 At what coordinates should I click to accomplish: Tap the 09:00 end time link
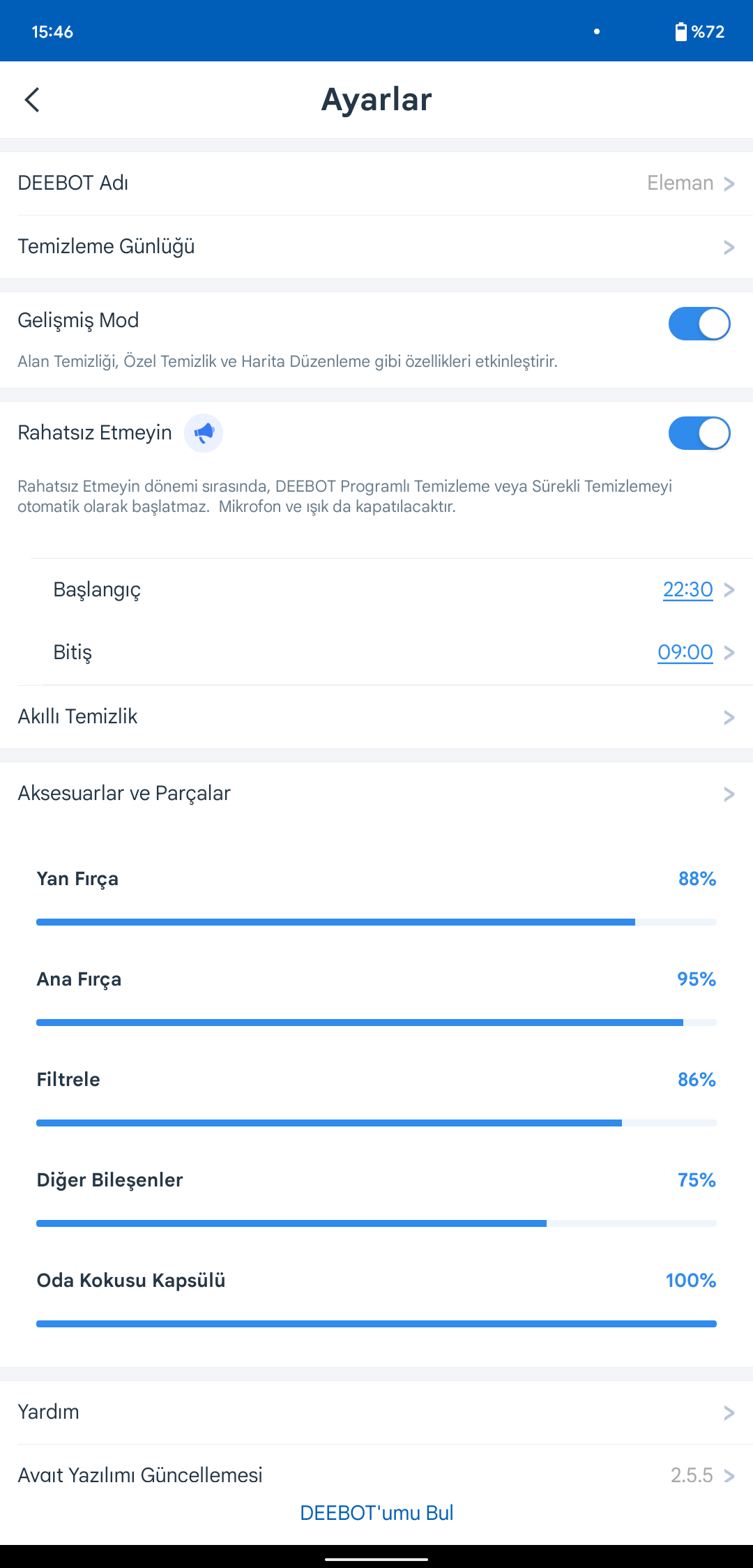coord(685,652)
